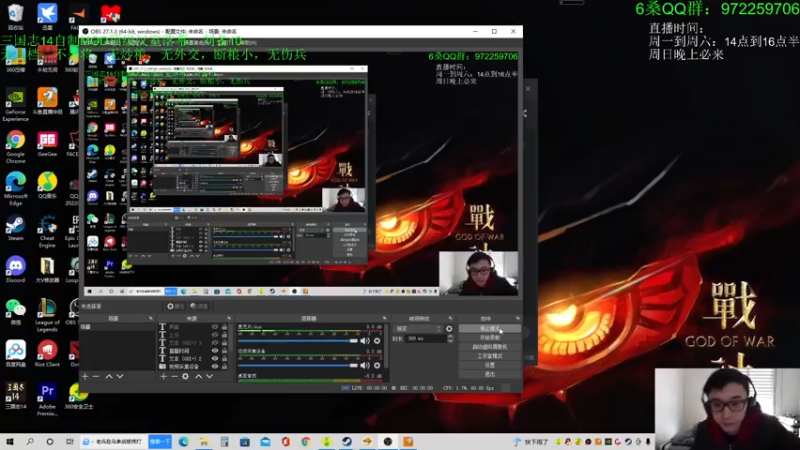Image resolution: width=800 pixels, height=450 pixels.
Task: Toggle visibility of video capture device source
Action: click(215, 366)
